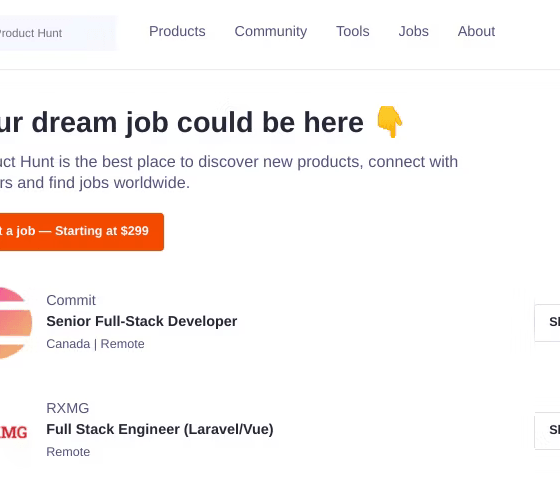Go to the Jobs page
The image size is (560, 481).
pyautogui.click(x=414, y=31)
